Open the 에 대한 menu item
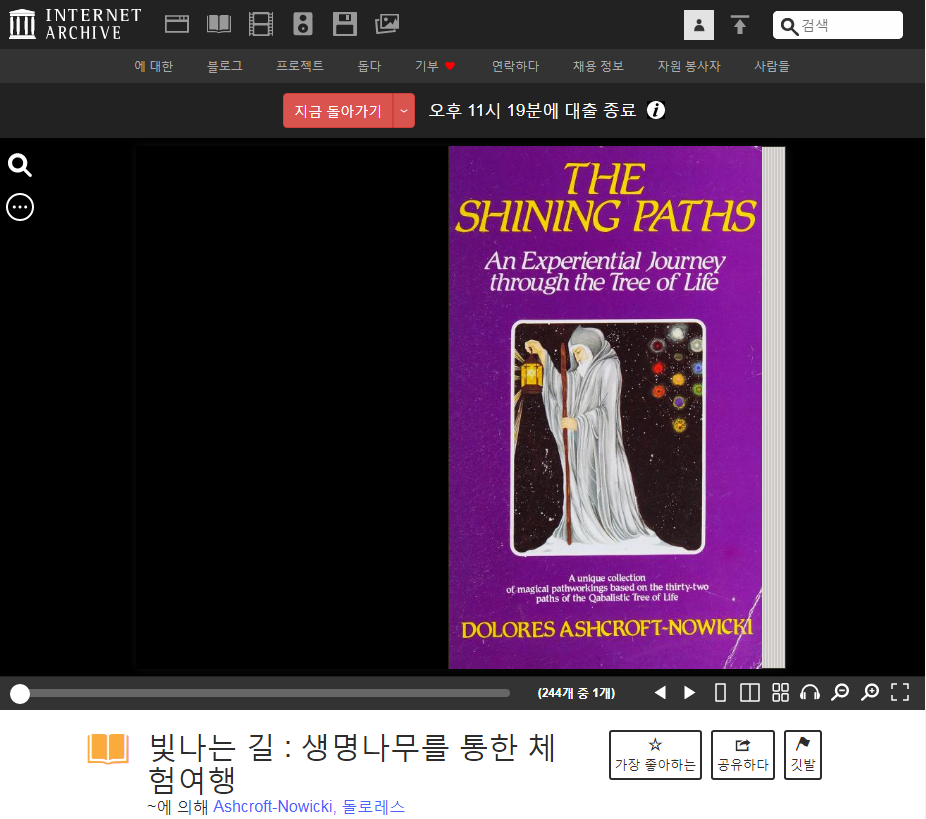The height and width of the screenshot is (819, 926). 154,66
